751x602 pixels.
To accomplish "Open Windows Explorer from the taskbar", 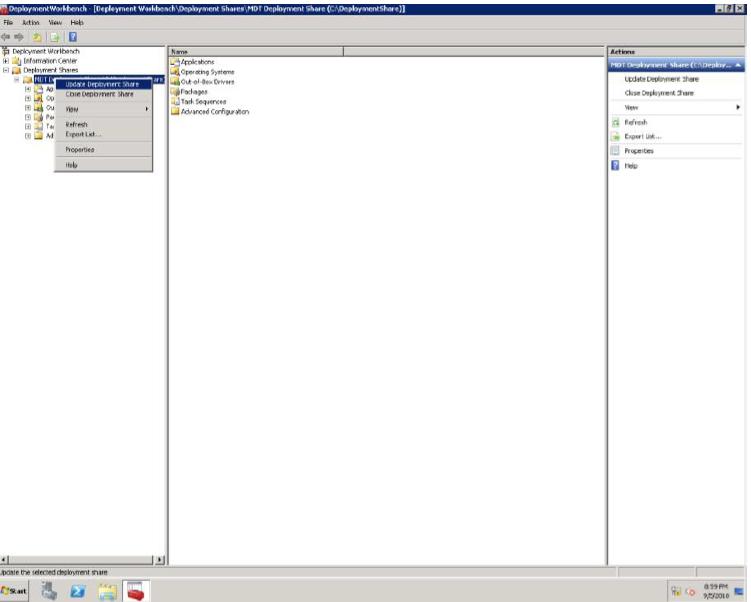I will pyautogui.click(x=107, y=591).
